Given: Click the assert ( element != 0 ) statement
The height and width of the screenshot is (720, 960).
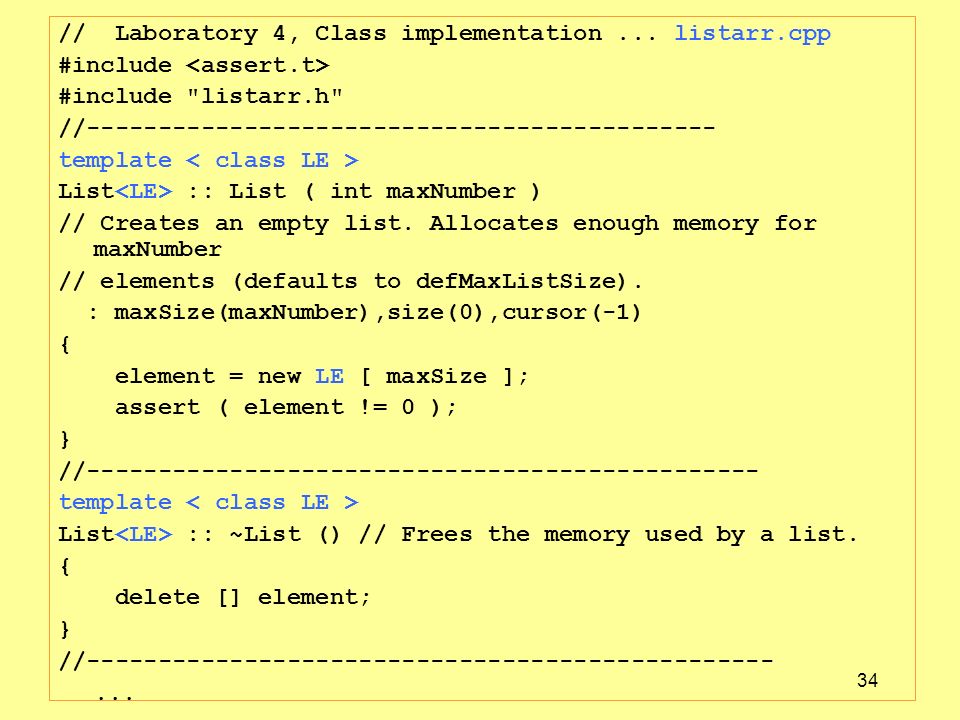Looking at the screenshot, I should 286,408.
